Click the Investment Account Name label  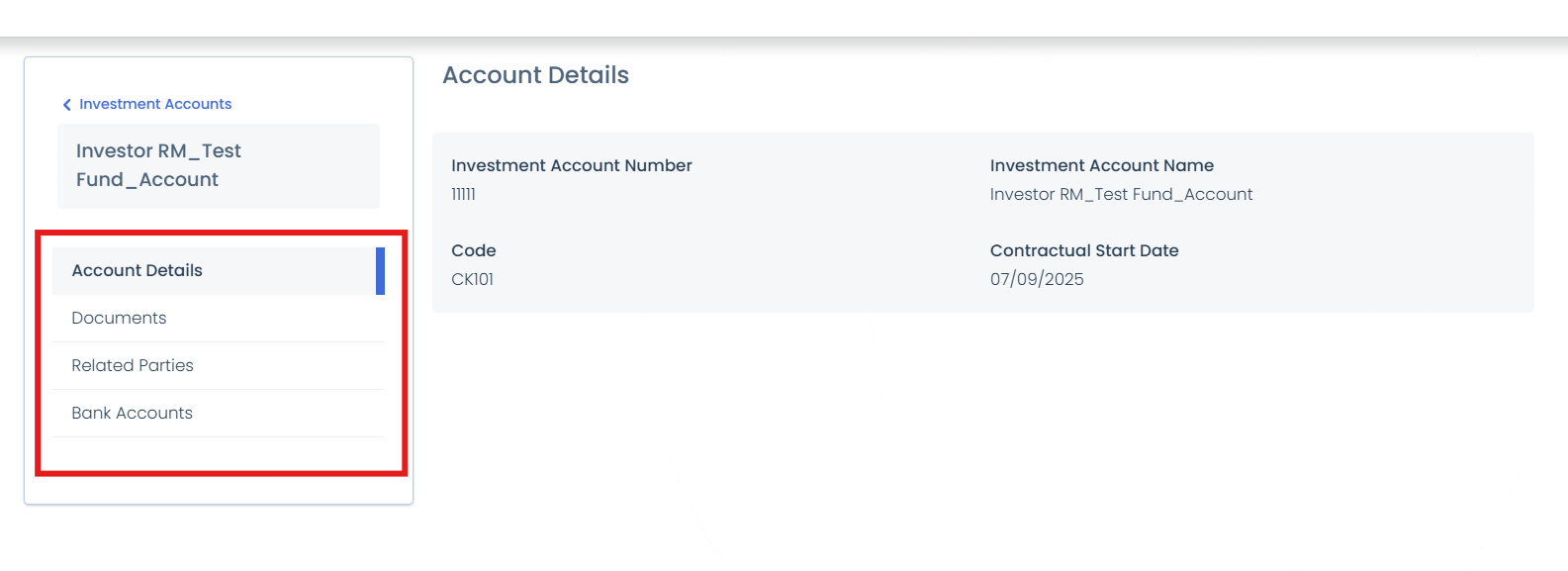1102,165
